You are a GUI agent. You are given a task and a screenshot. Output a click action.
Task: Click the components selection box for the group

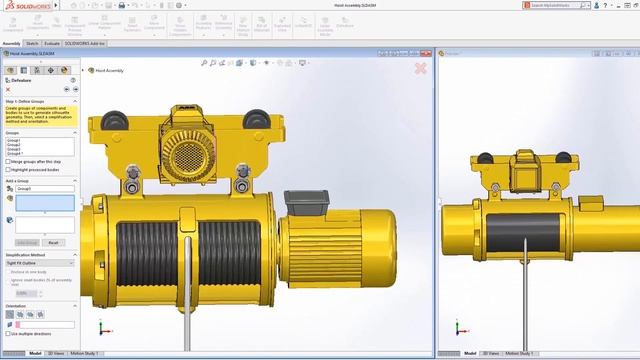(45, 203)
